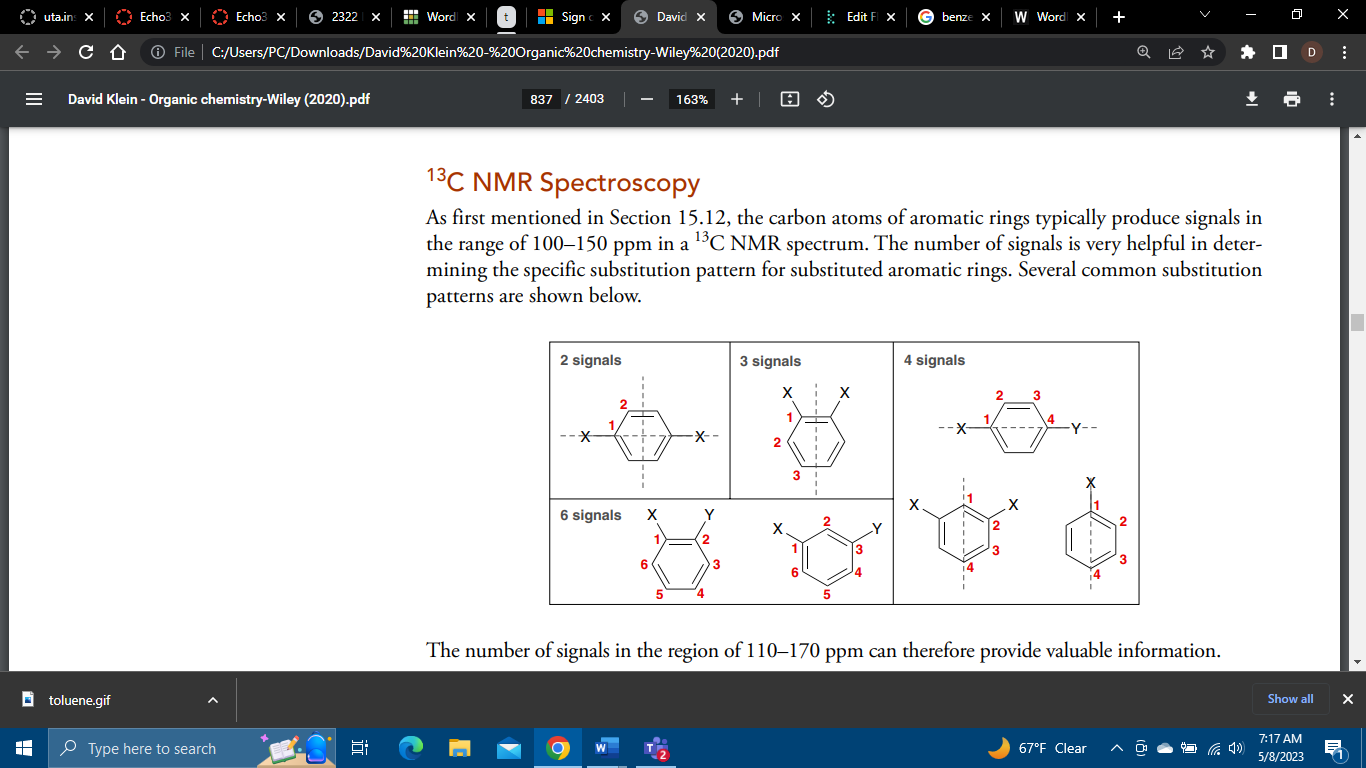This screenshot has width=1366, height=768.
Task: Click the Fit to page icon
Action: 790,99
